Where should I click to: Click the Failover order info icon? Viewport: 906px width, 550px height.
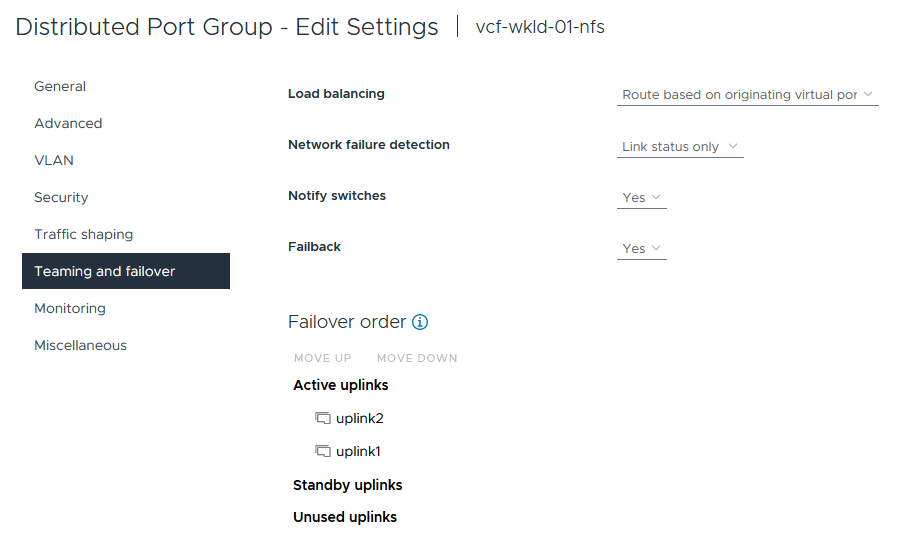(420, 322)
